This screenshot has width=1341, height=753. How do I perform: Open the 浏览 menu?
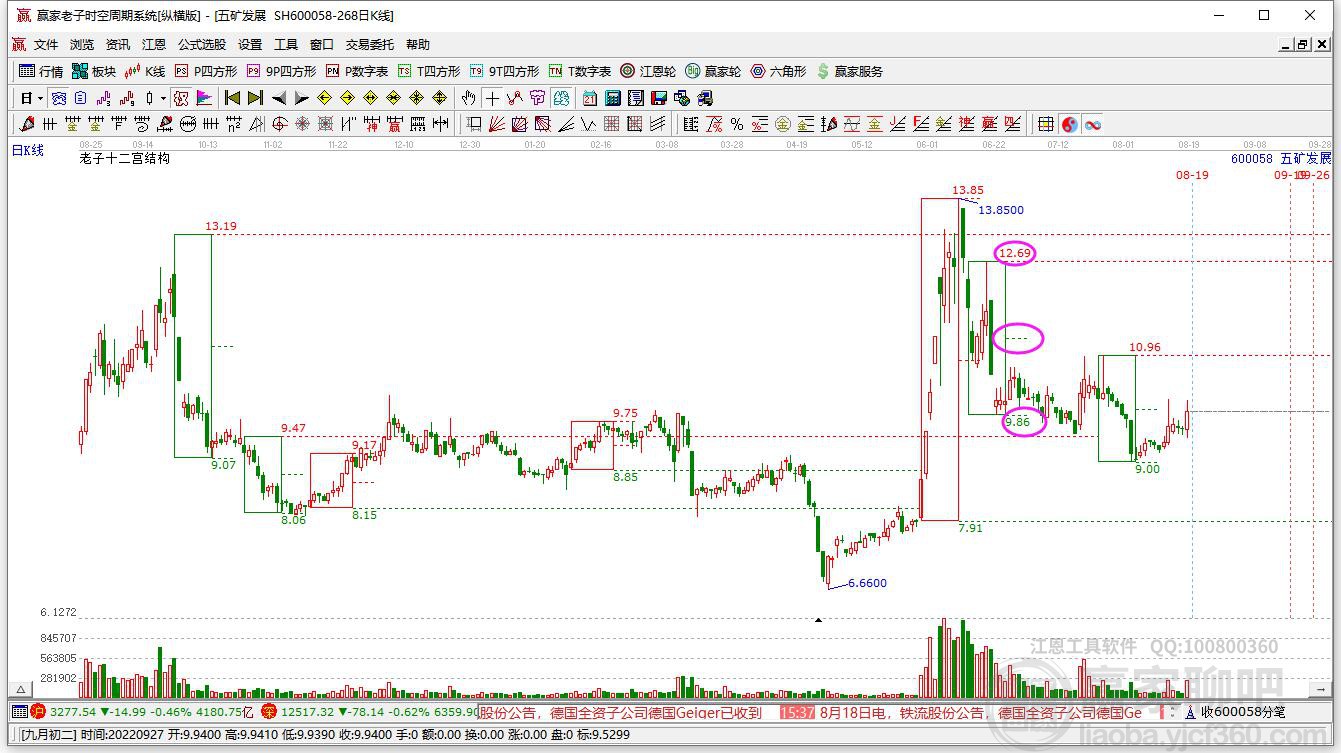82,45
